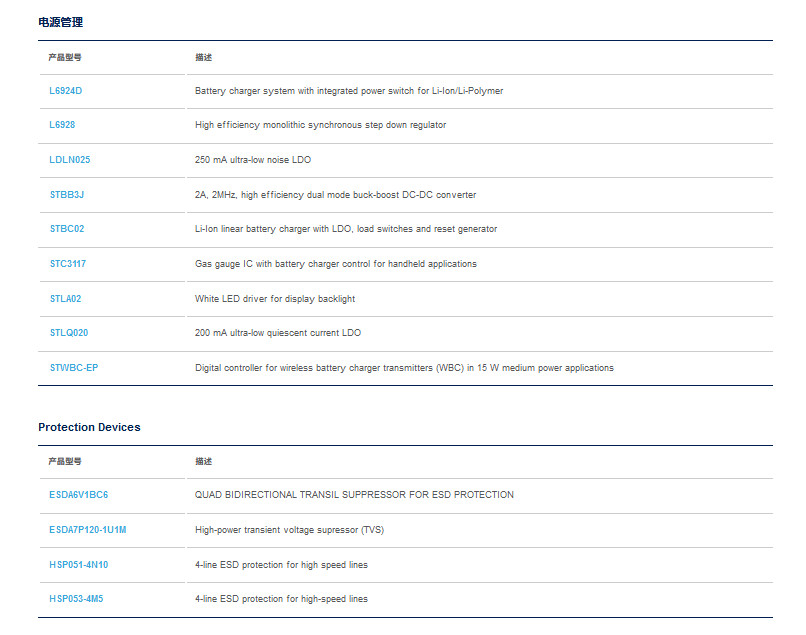Click the 描述 header in Protection Devices table
The image size is (806, 635).
204,461
